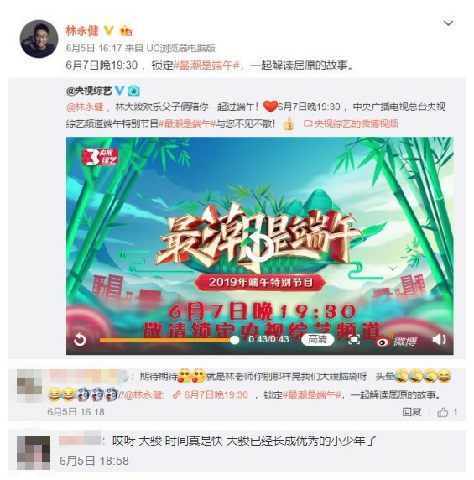Change video quality via 高清 button
This screenshot has width=474, height=480.
pyautogui.click(x=317, y=339)
